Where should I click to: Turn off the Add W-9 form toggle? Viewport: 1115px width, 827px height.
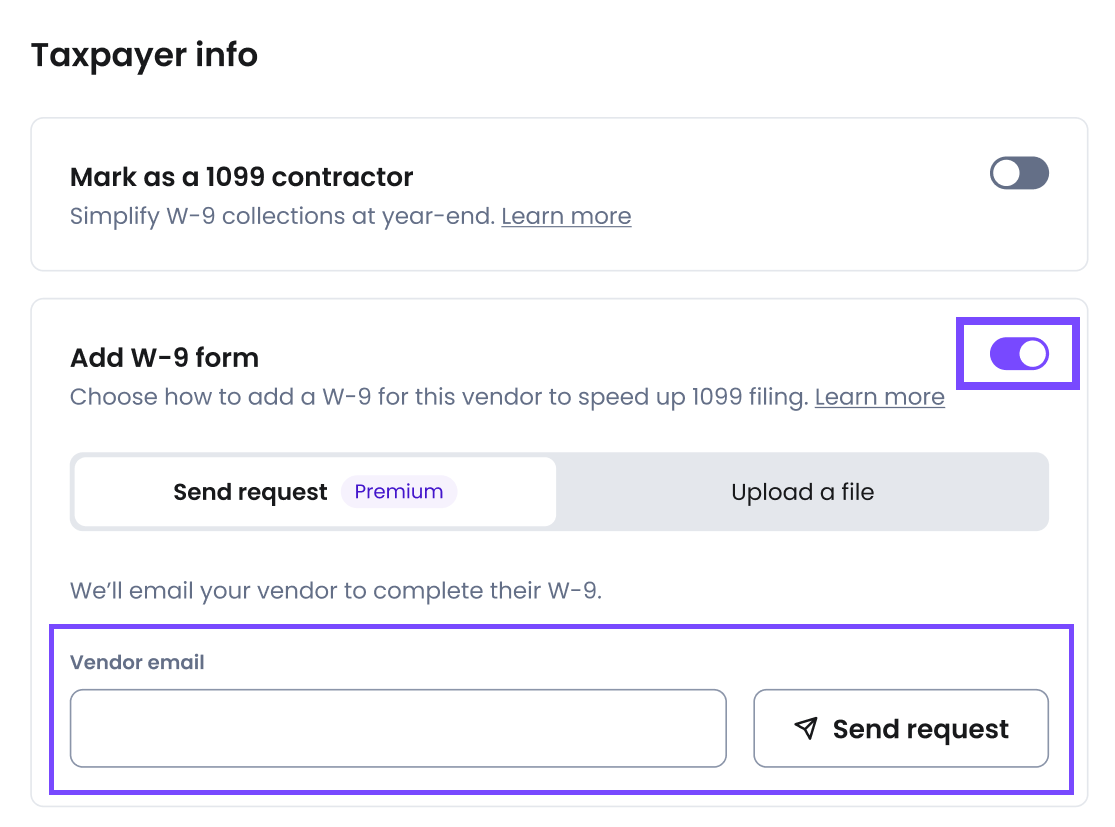click(1019, 354)
